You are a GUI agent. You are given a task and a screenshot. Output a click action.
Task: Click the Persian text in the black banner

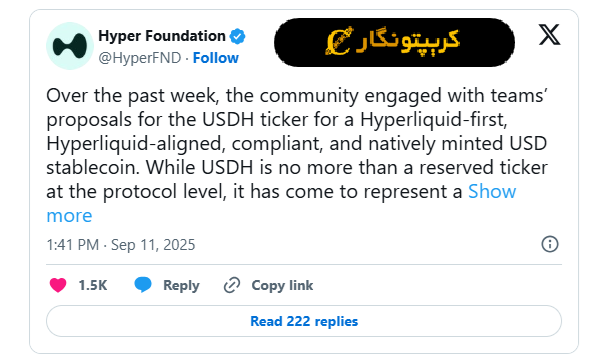click(x=408, y=40)
